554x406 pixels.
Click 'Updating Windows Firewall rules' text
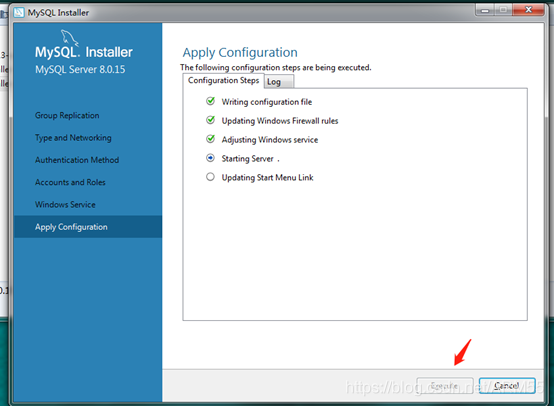click(280, 121)
